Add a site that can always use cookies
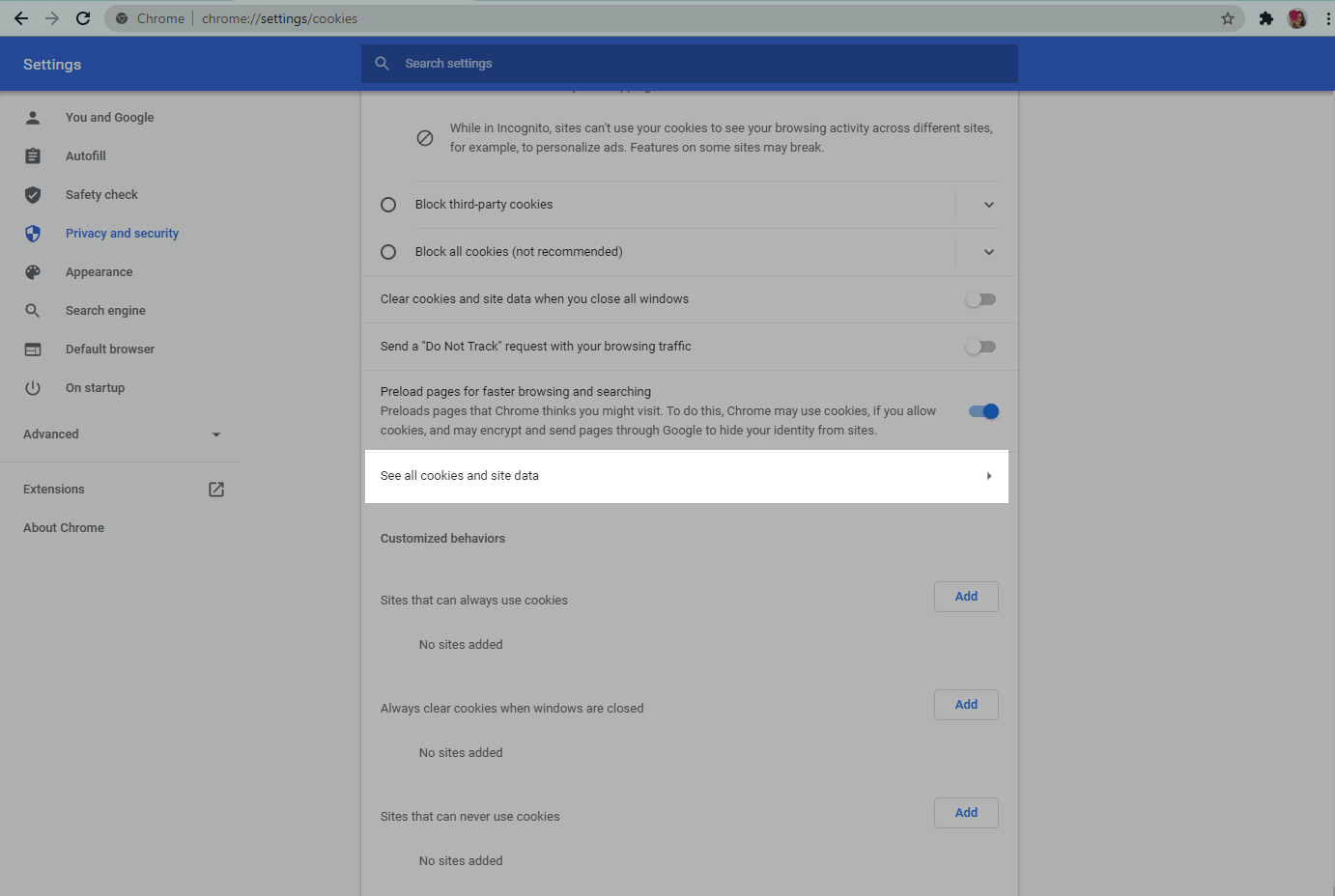 (966, 597)
